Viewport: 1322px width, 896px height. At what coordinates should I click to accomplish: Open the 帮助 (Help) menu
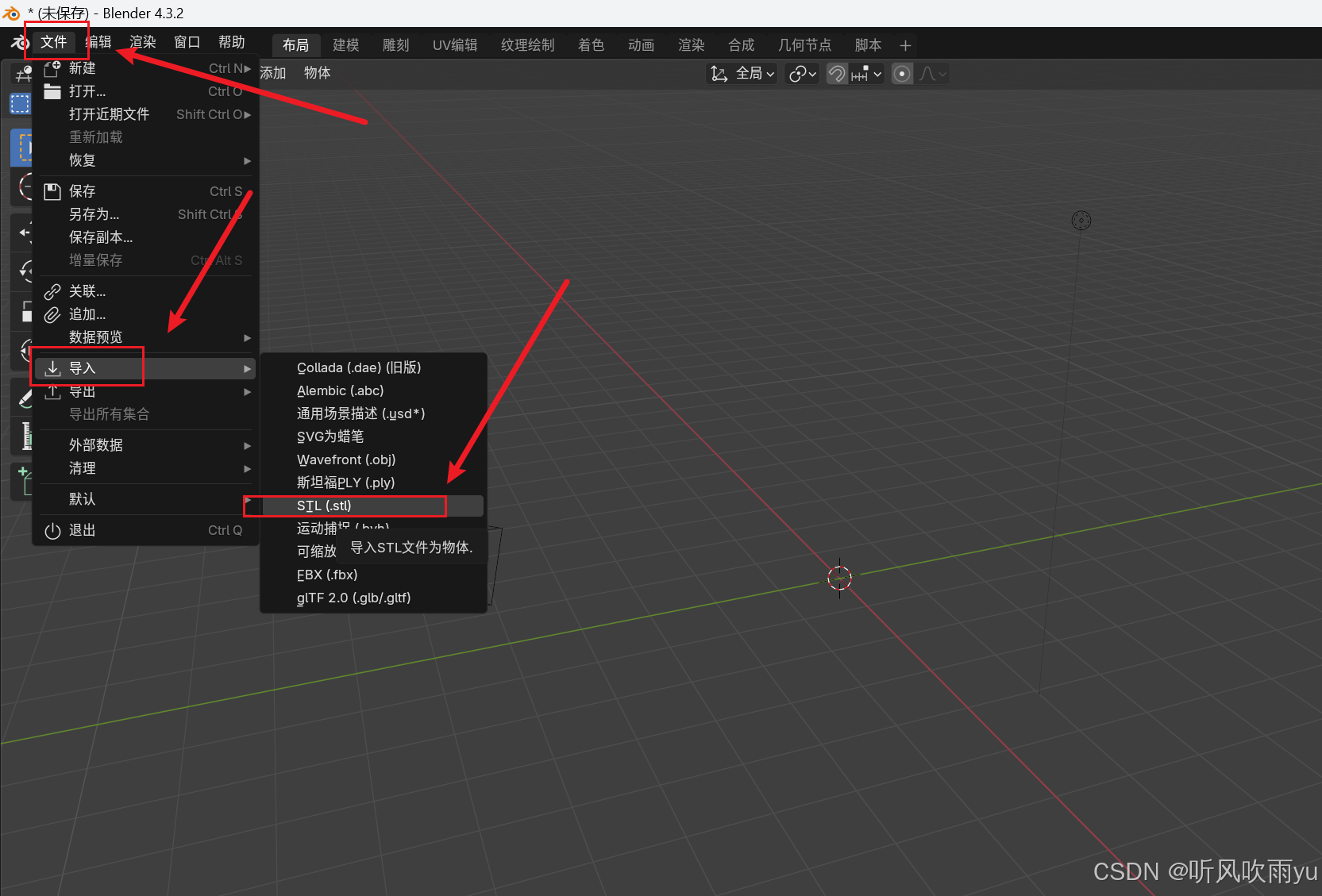(x=232, y=42)
